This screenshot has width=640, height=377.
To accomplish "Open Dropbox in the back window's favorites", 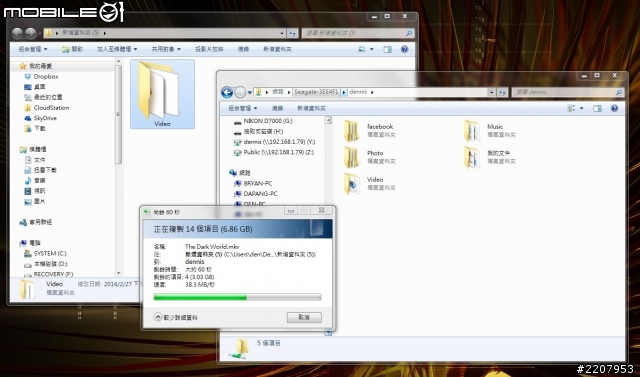I will tap(45, 76).
